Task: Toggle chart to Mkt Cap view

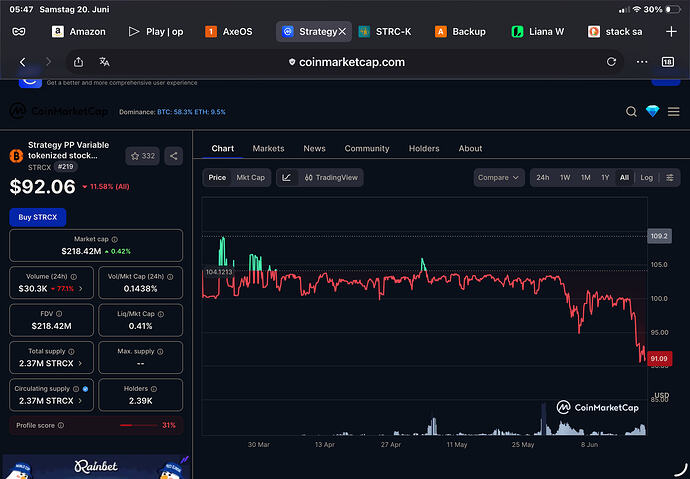Action: pos(250,178)
